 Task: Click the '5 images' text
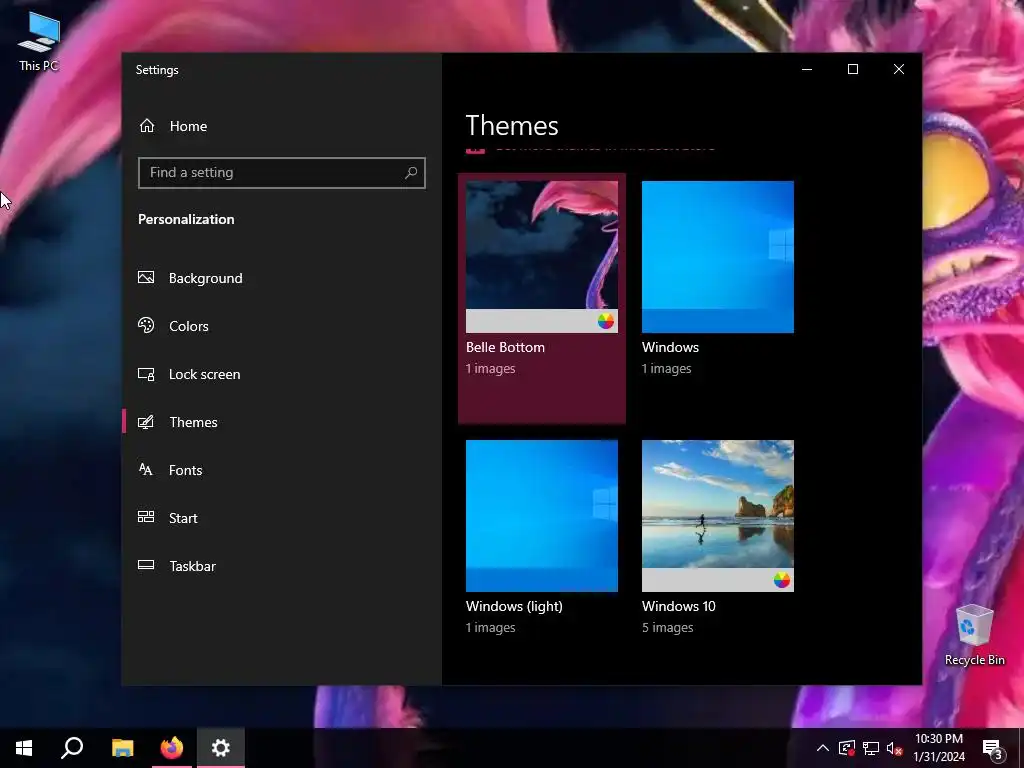tap(667, 628)
